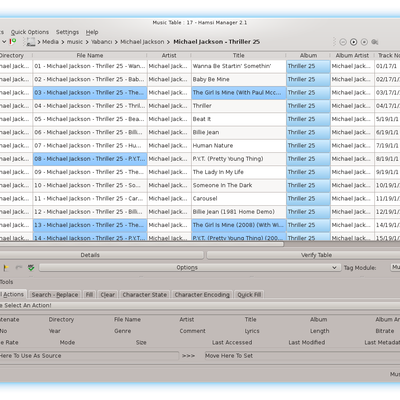Click the fish-shaped icon in top toolbar
The height and width of the screenshot is (400, 400).
tap(375, 42)
